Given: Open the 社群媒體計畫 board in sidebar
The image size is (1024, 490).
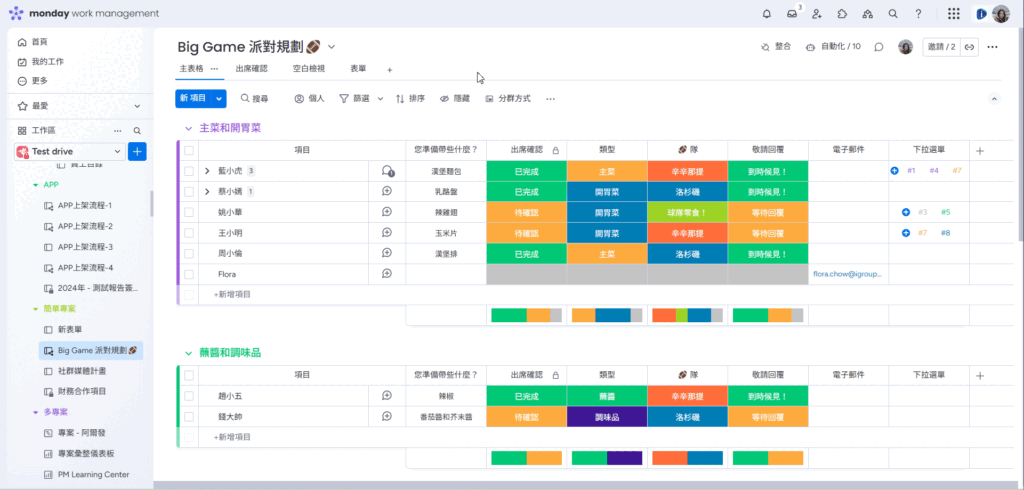Looking at the screenshot, I should click(x=82, y=371).
